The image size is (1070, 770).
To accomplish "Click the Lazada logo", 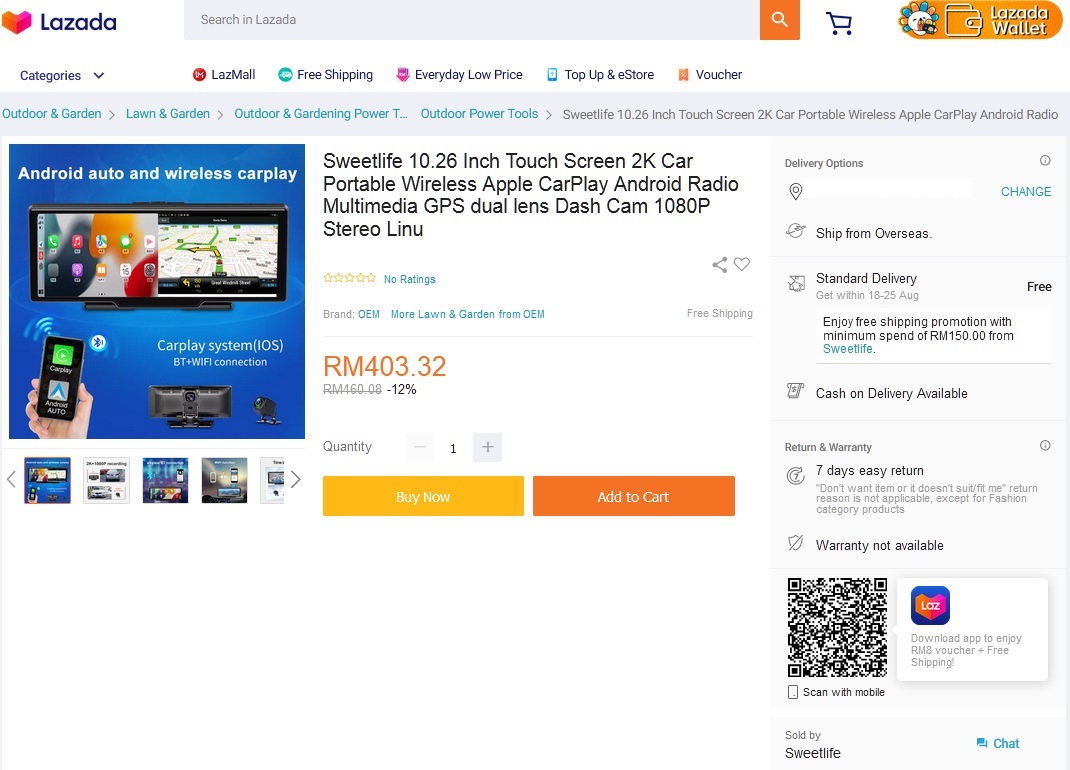I will (59, 22).
